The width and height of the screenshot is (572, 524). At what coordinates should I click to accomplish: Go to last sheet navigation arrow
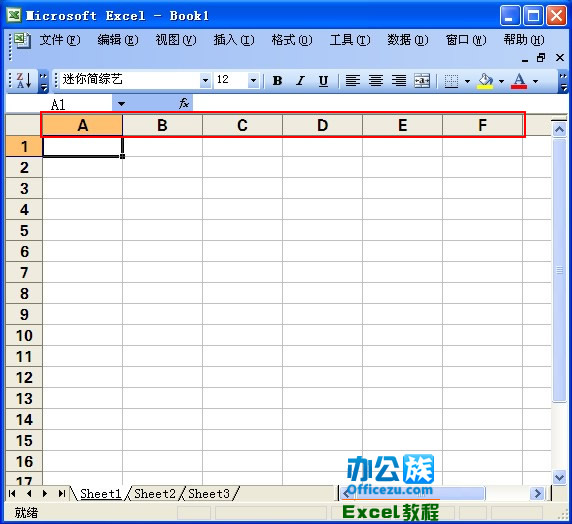coord(61,494)
